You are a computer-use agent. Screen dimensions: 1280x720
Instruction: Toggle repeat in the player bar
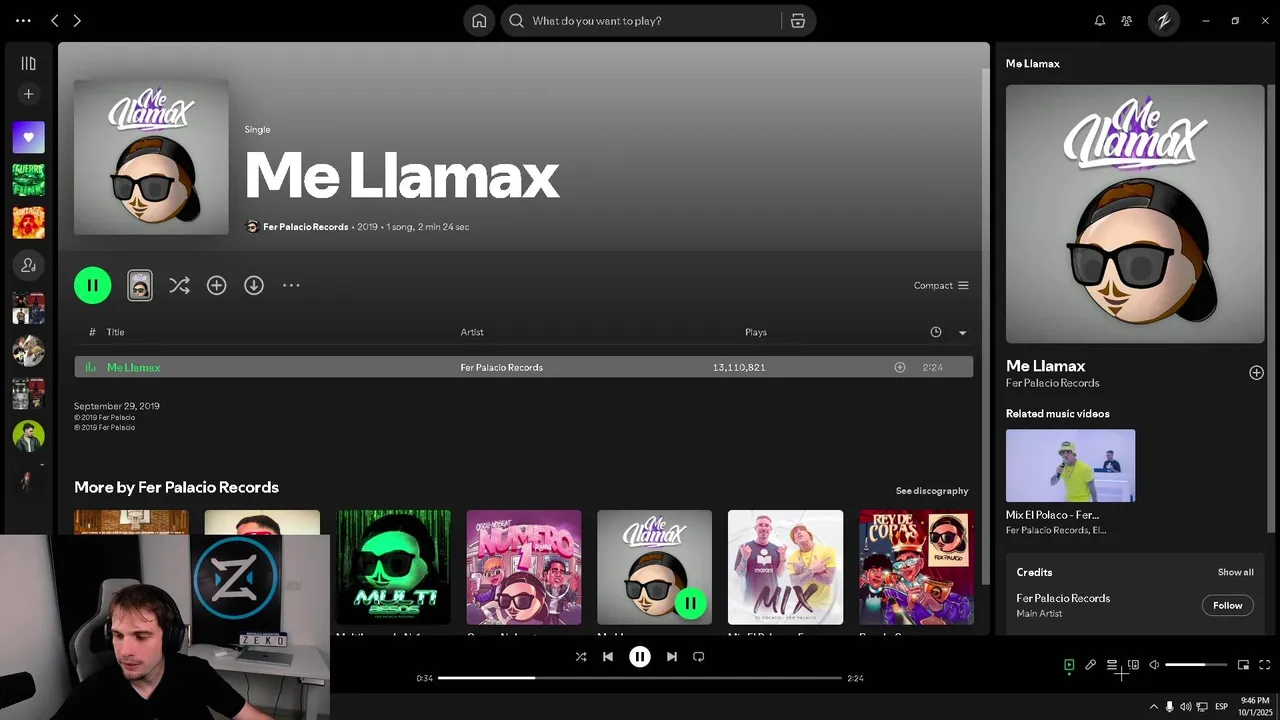click(699, 657)
